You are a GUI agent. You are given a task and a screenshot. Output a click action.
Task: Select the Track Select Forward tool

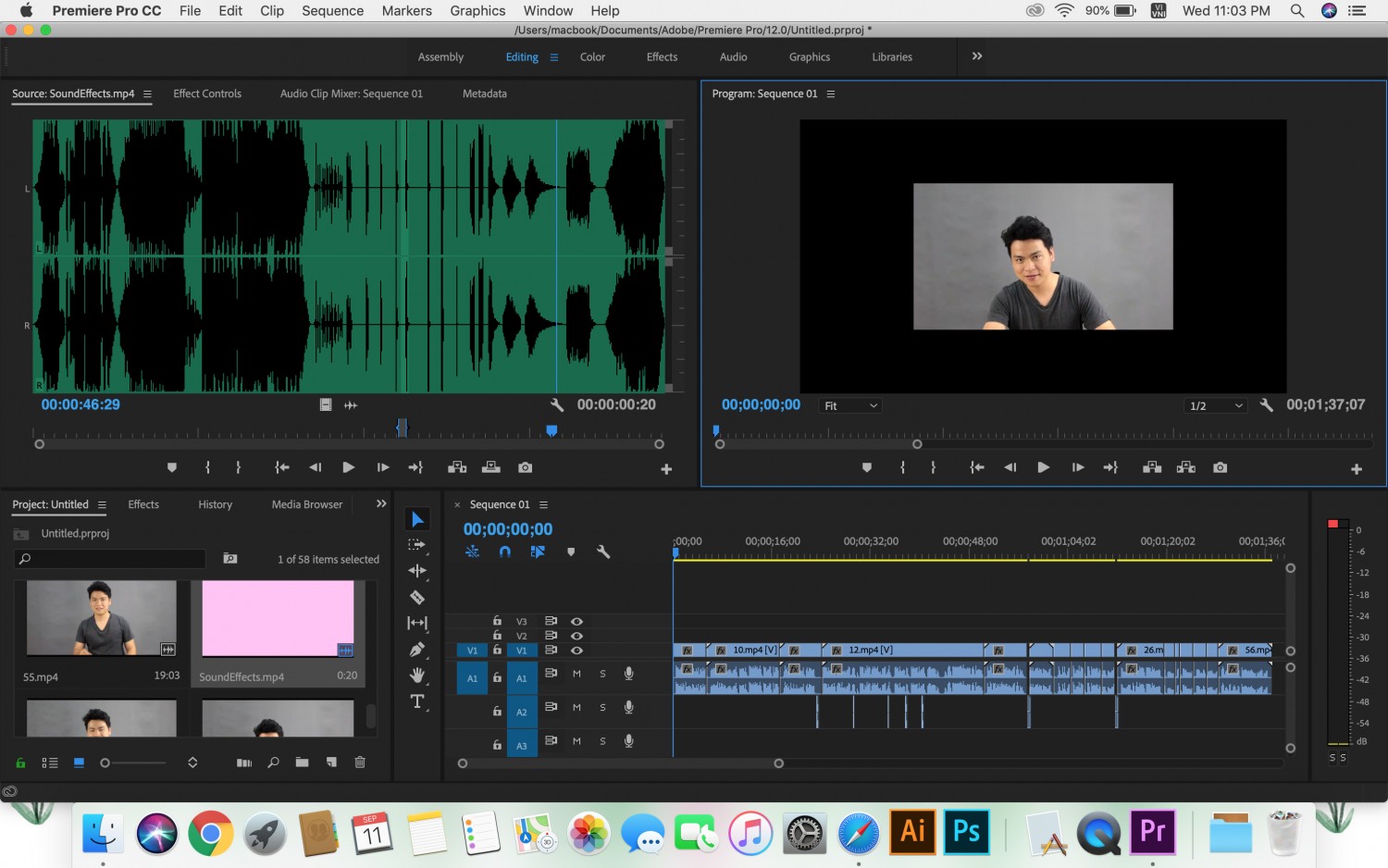(417, 545)
